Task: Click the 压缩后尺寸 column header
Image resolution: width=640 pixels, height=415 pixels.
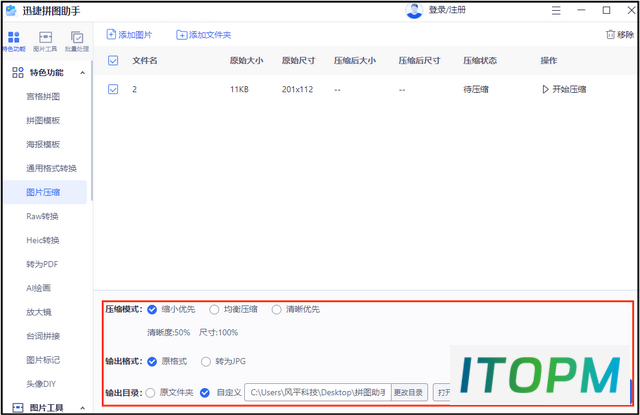Action: 419,60
